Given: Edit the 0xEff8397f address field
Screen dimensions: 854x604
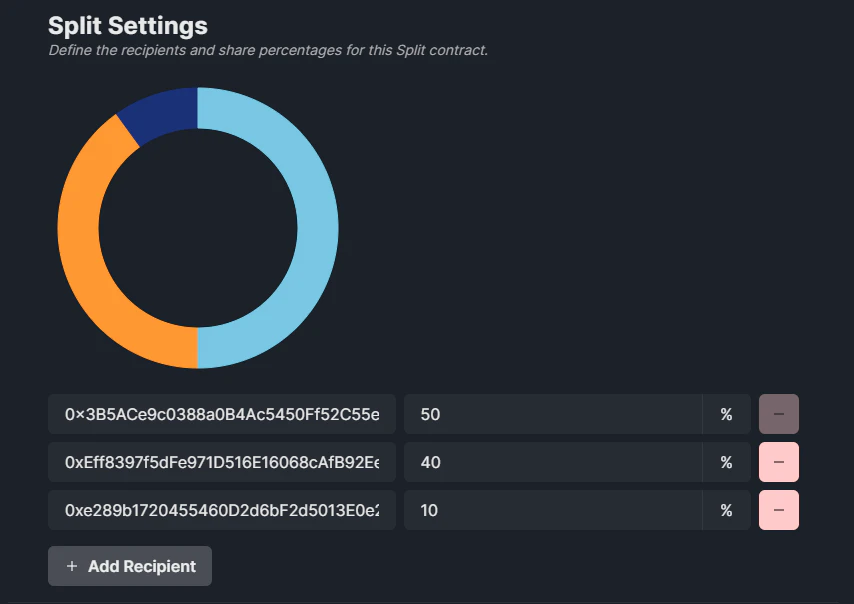Looking at the screenshot, I should tap(222, 462).
